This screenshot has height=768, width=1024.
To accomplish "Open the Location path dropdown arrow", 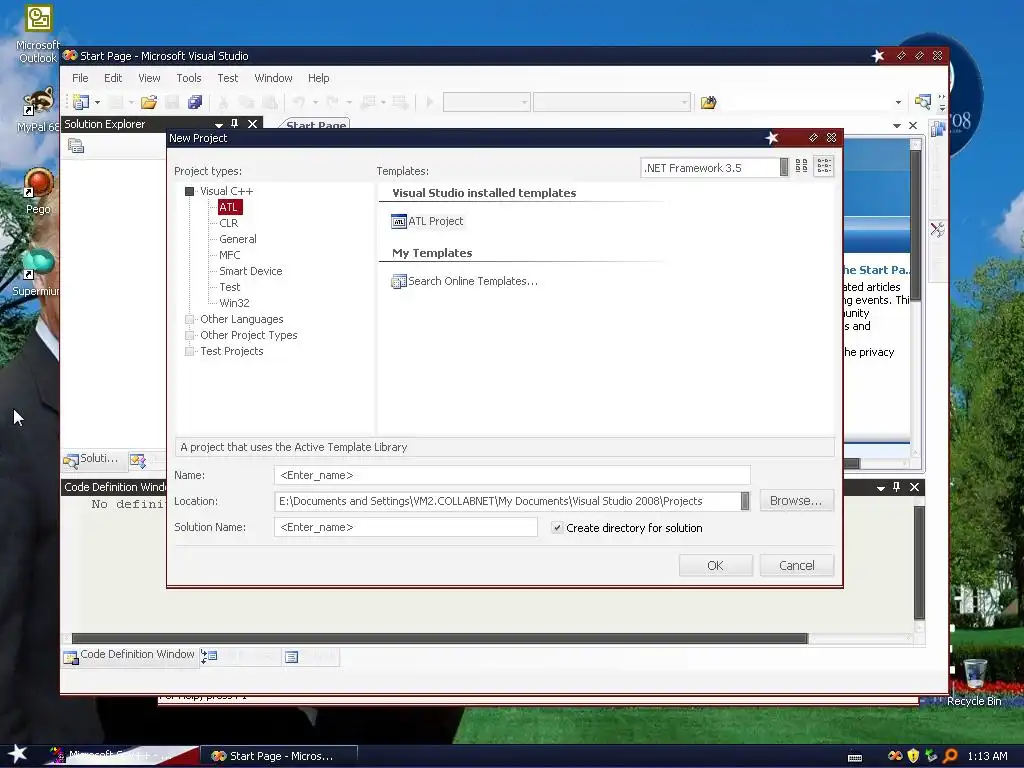I will click(744, 502).
